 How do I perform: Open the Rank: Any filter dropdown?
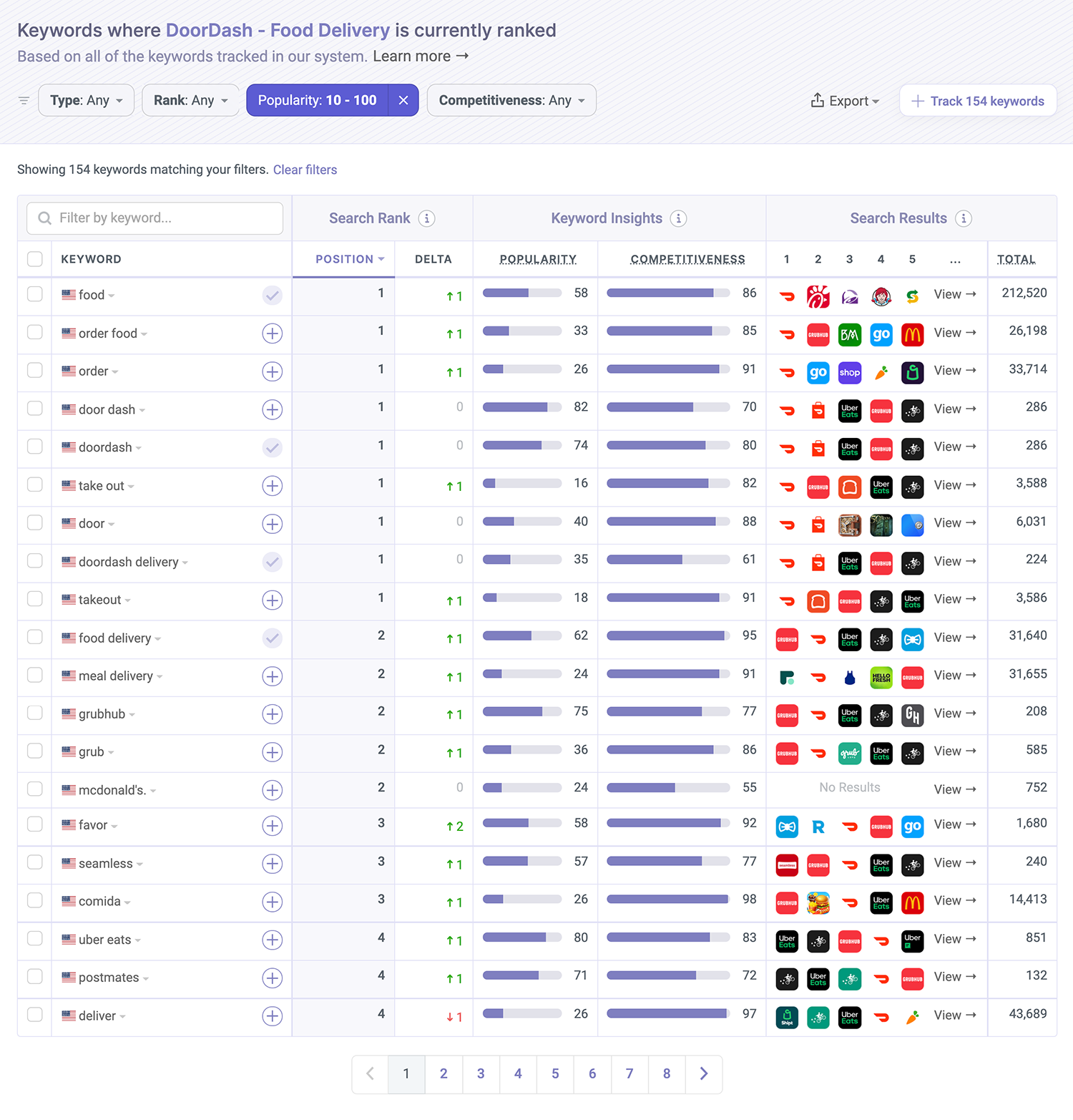tap(191, 100)
